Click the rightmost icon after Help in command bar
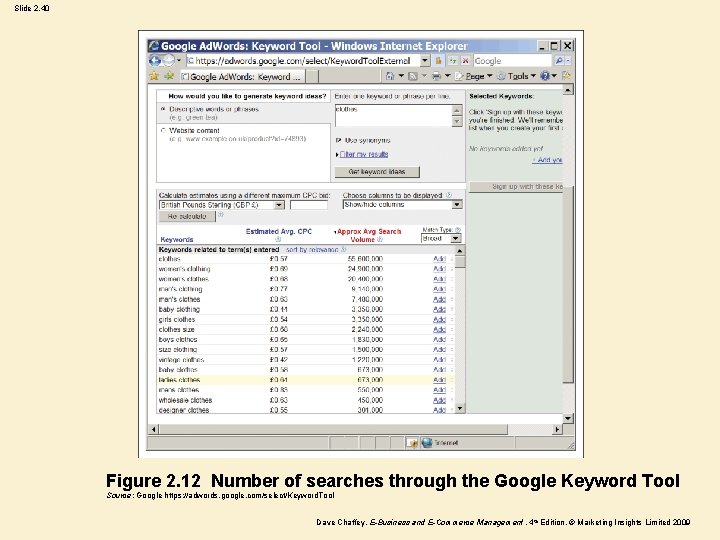The height and width of the screenshot is (540, 720). point(567,76)
